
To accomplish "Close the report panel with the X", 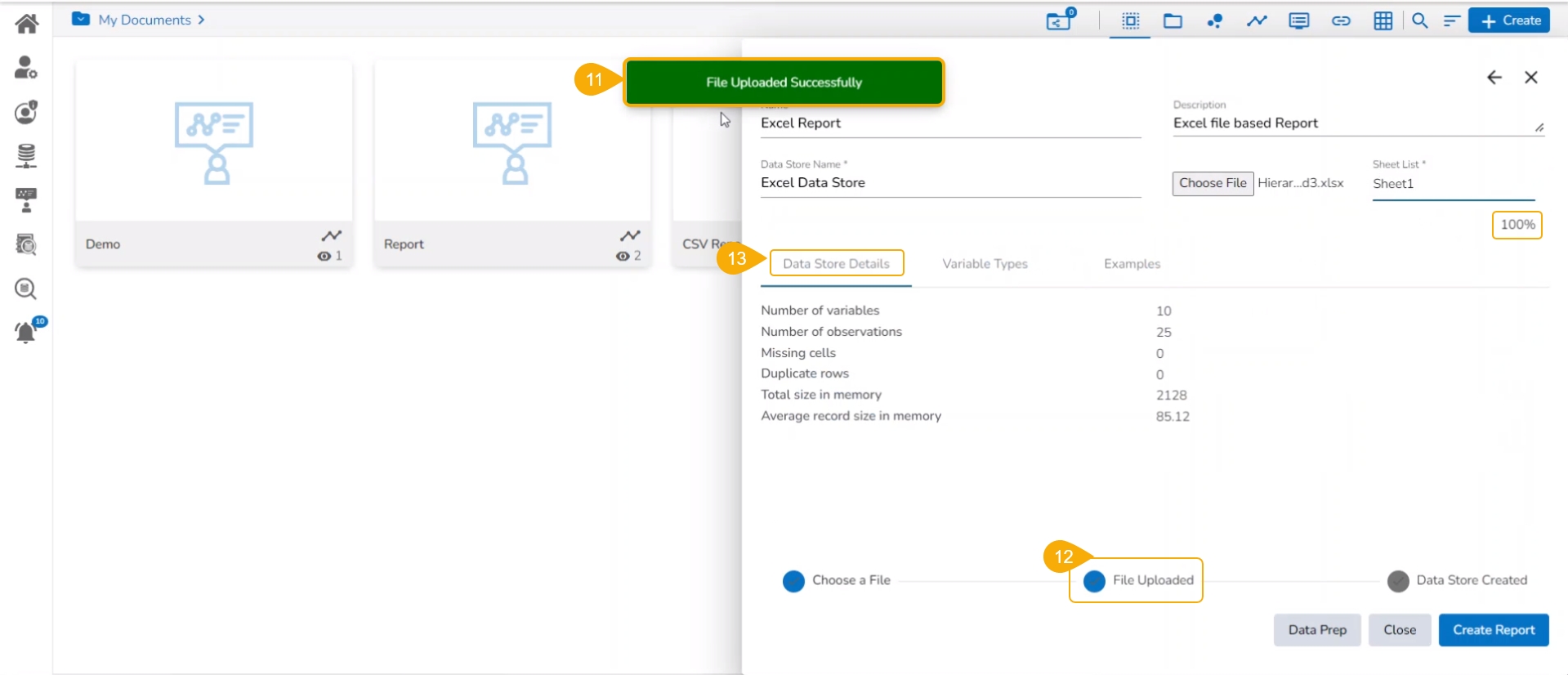I will click(1531, 78).
